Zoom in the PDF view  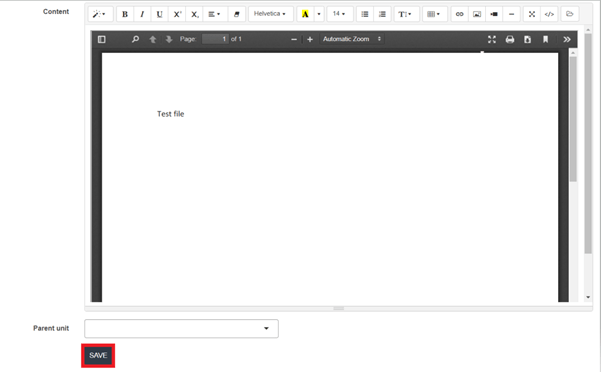[x=310, y=39]
